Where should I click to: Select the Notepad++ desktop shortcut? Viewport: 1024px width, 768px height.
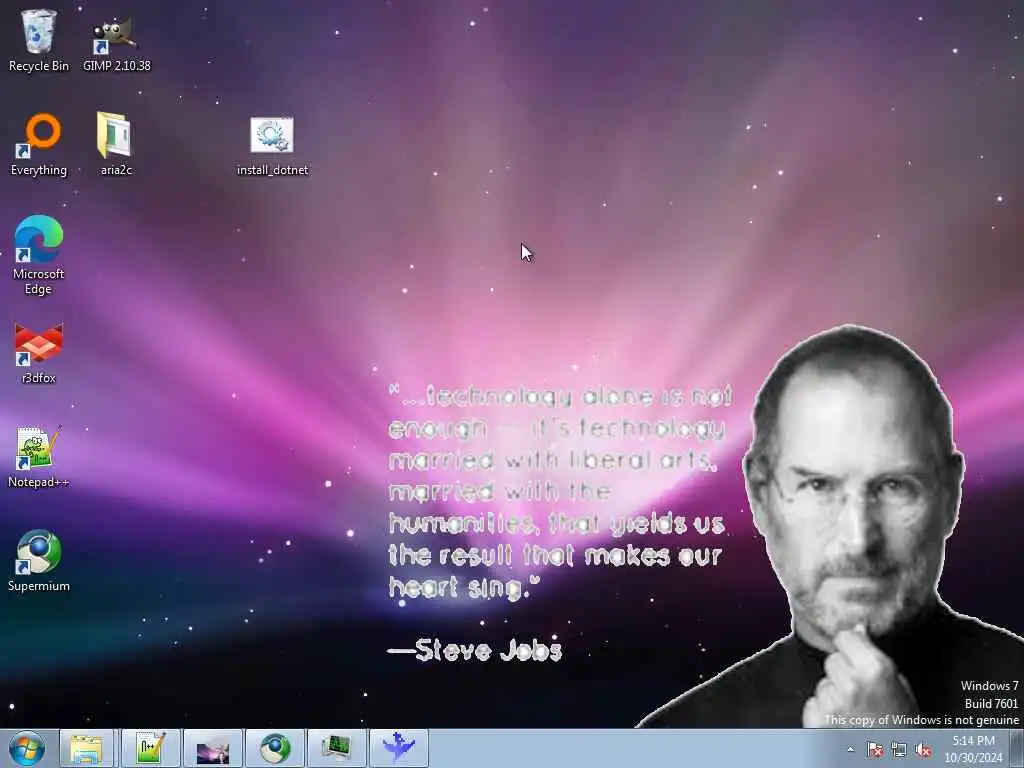tap(39, 456)
